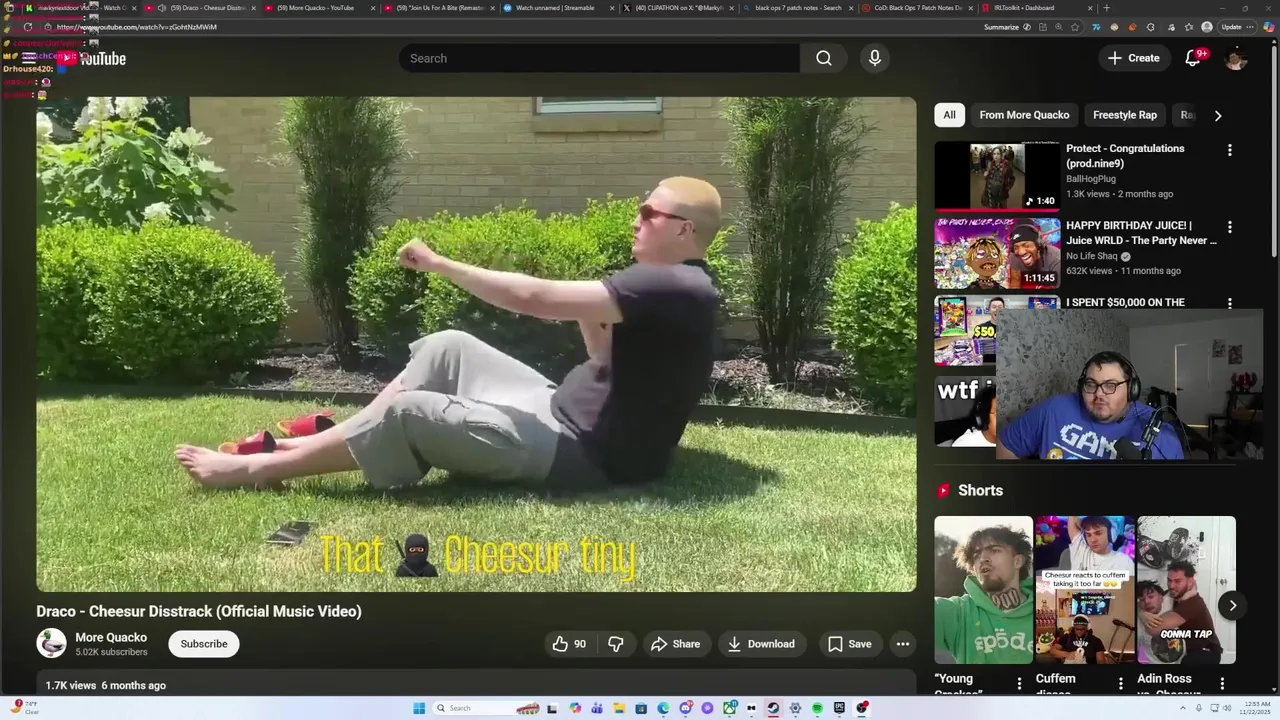Activate voice search microphone icon
1280x720 pixels.
pos(875,58)
